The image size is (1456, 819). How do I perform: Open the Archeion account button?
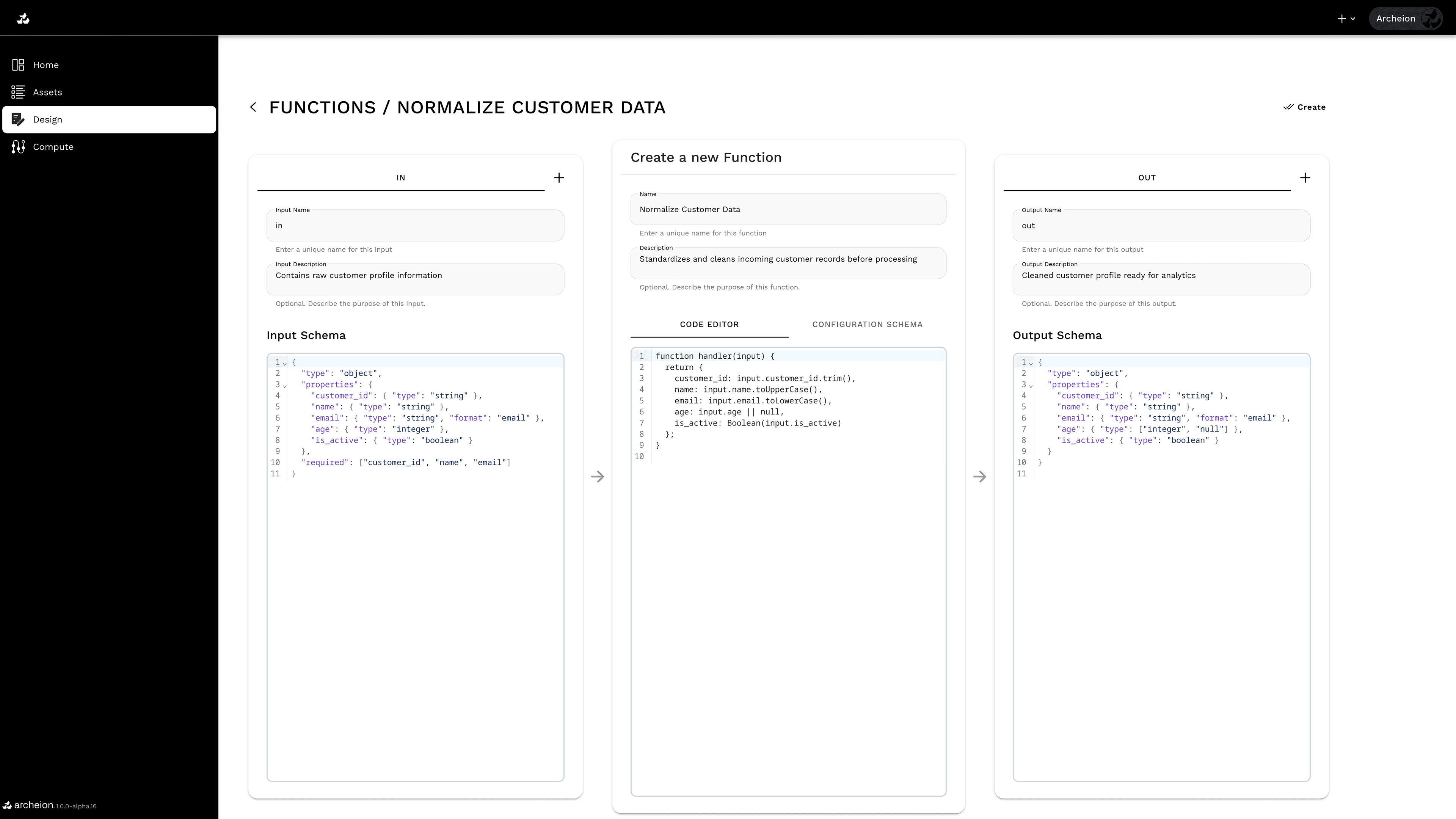(x=1406, y=18)
